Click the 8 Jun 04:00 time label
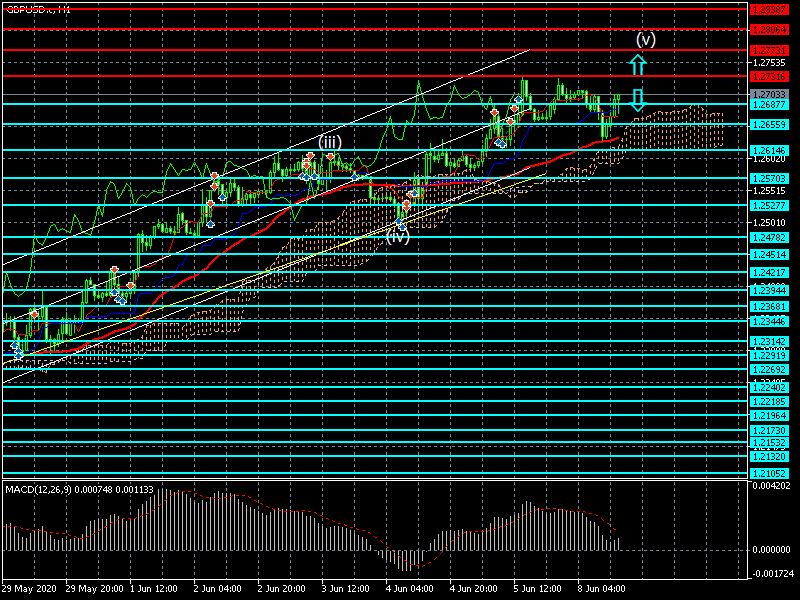Viewport: 800px width, 600px height. [x=602, y=589]
